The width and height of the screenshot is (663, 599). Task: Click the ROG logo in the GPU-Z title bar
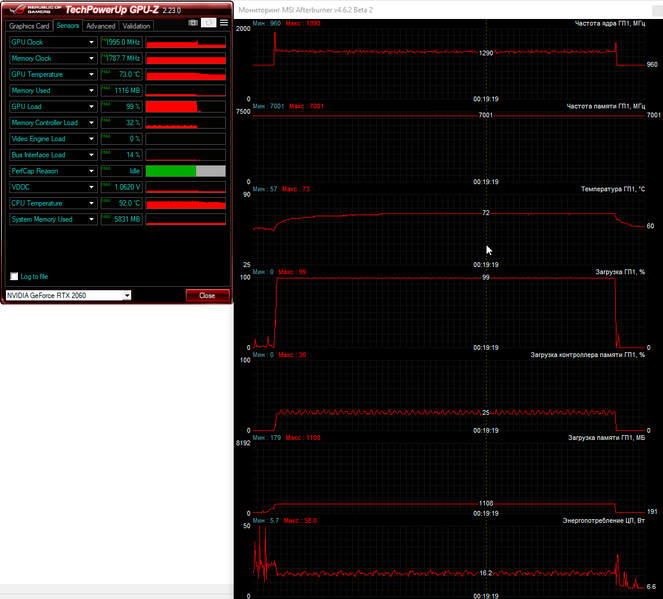tap(36, 9)
